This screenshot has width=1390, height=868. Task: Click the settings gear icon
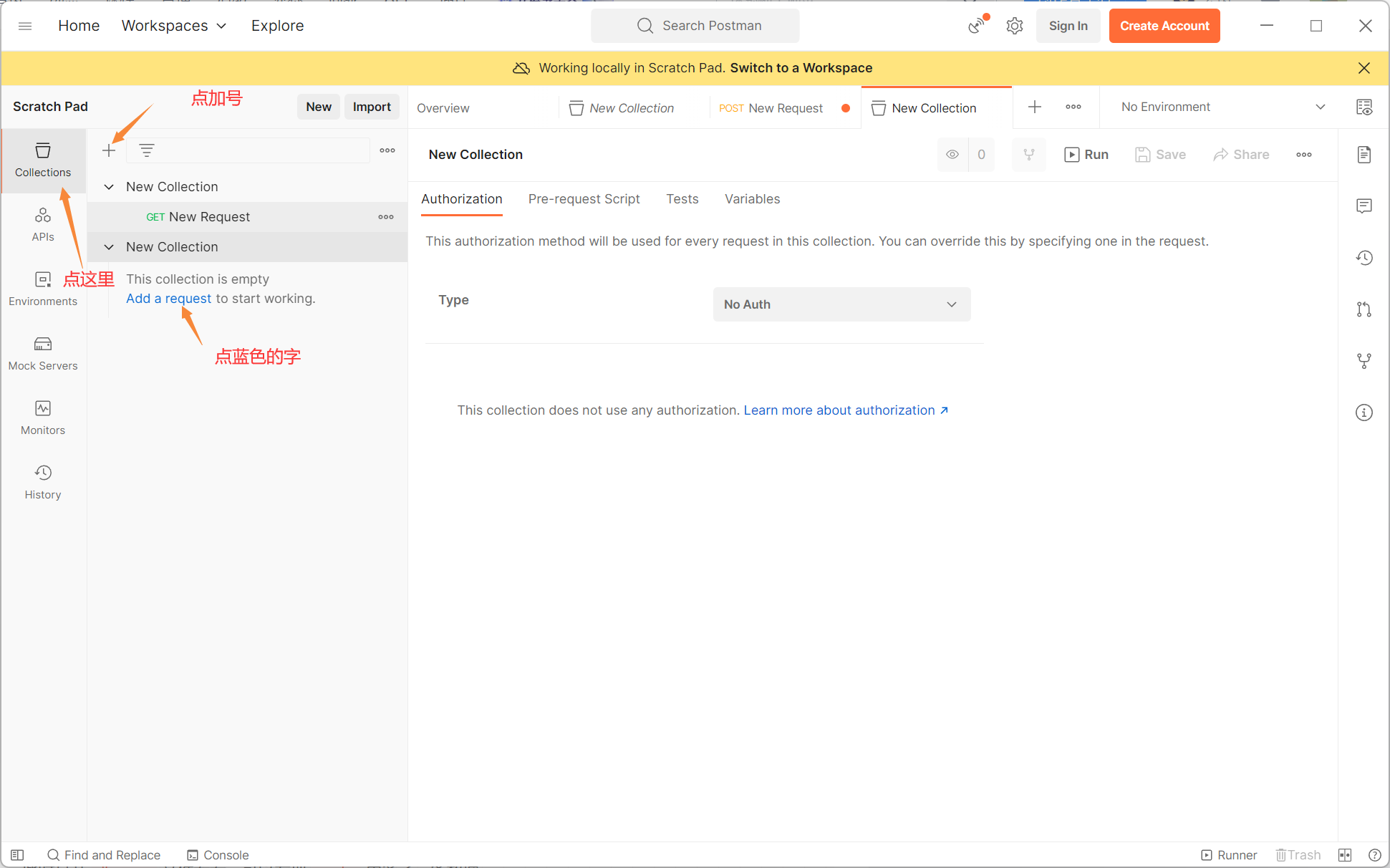(x=1015, y=26)
